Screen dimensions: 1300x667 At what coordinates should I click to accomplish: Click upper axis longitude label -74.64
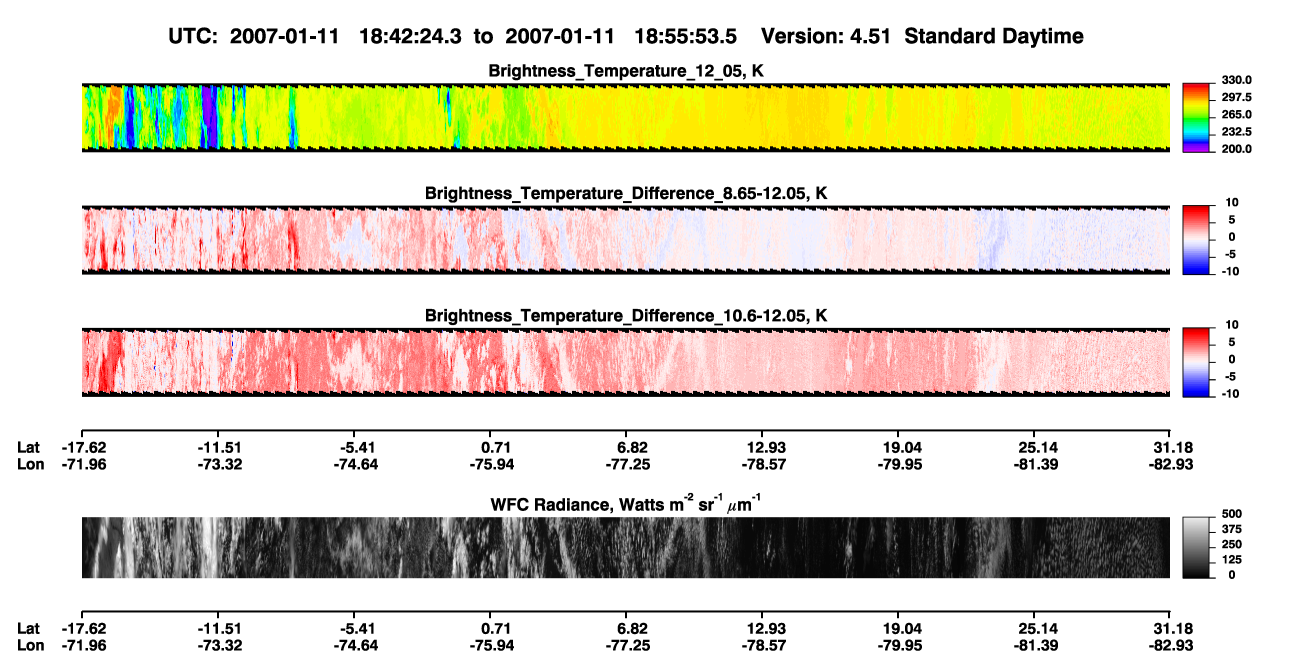click(x=354, y=464)
